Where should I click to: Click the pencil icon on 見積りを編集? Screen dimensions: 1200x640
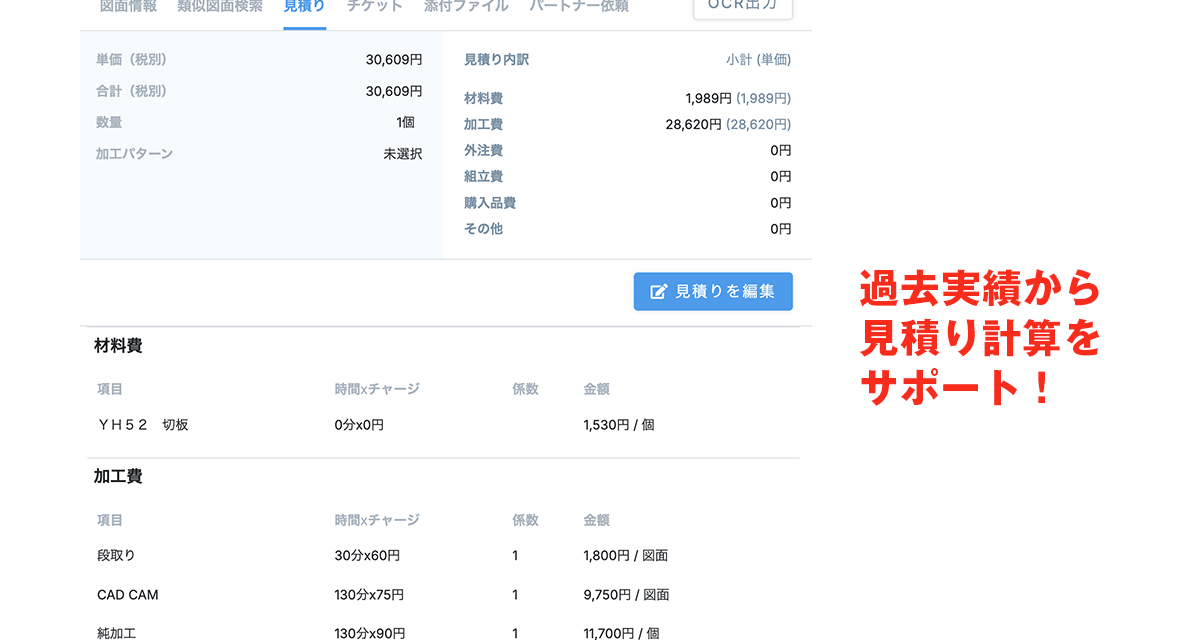(659, 291)
